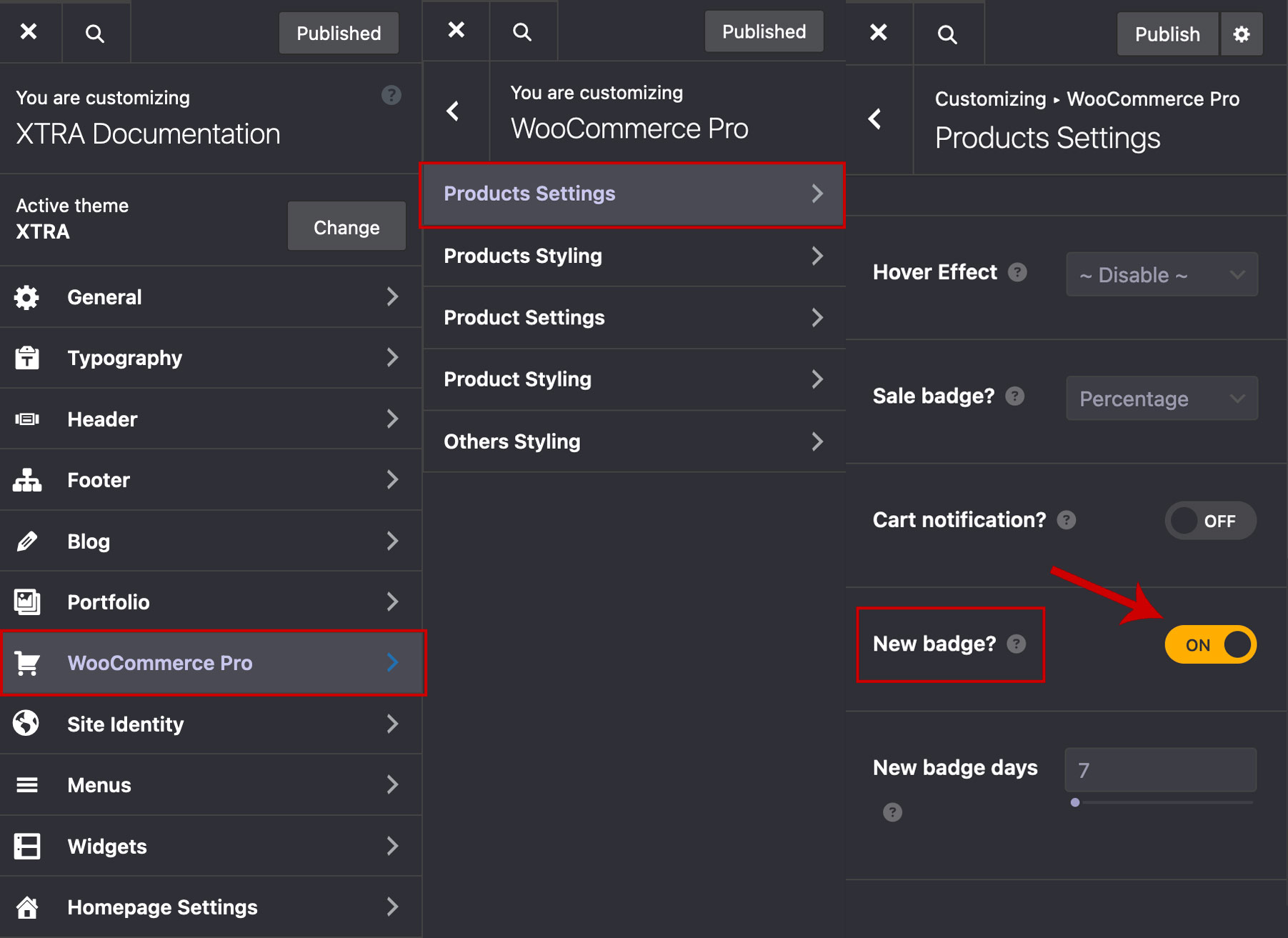Click the help icon beside Hover Effect
Image resolution: width=1288 pixels, height=938 pixels.
(1017, 272)
